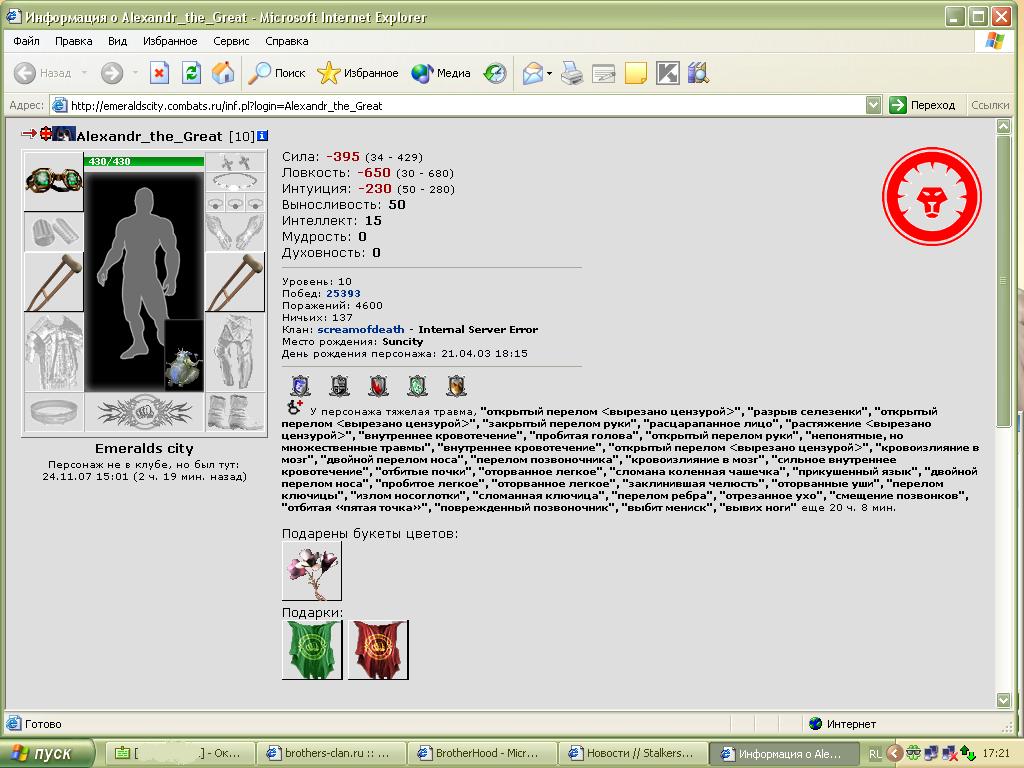Open the Поиск search toolbar button
Image resolution: width=1024 pixels, height=768 pixels.
pyautogui.click(x=277, y=73)
